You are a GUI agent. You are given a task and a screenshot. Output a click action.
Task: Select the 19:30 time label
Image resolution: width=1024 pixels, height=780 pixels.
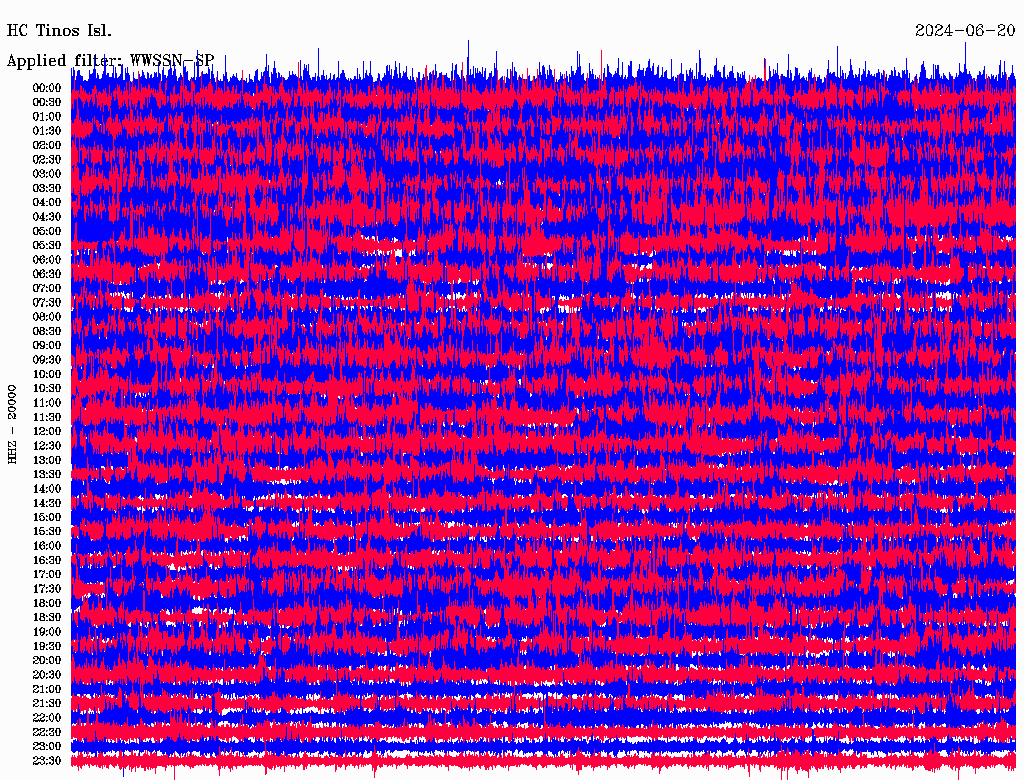click(x=47, y=647)
